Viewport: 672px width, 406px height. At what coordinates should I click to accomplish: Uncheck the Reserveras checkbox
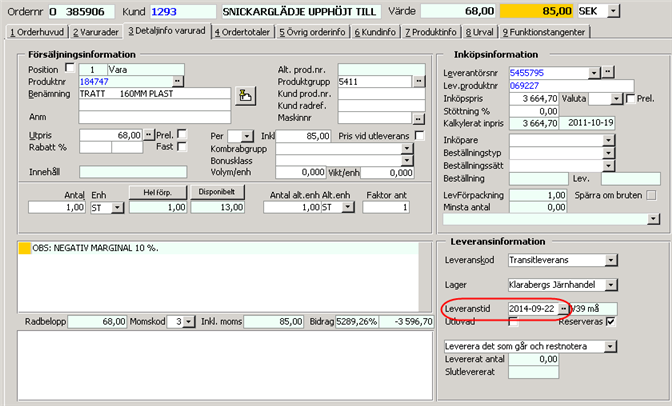point(611,322)
